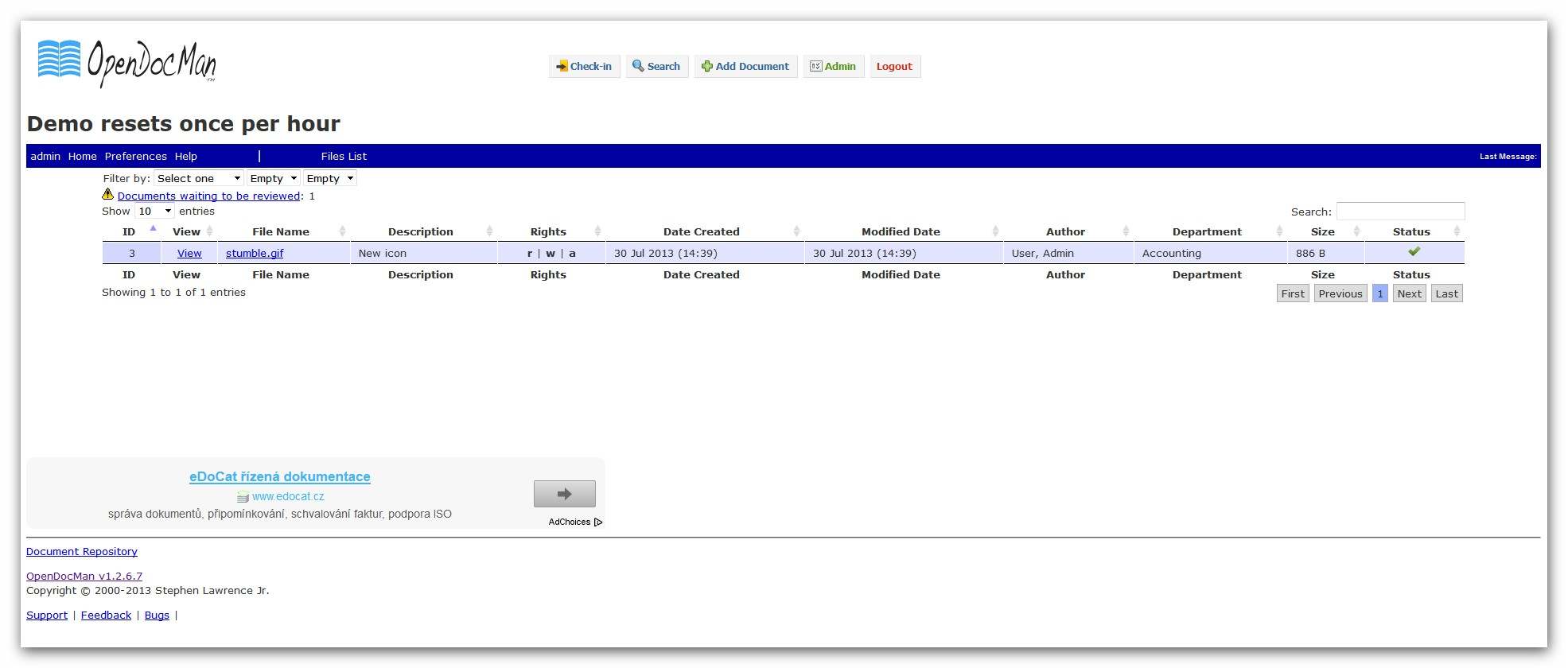Click the ID cell showing 3
Image resolution: width=1568 pixels, height=668 pixels.
click(x=131, y=253)
